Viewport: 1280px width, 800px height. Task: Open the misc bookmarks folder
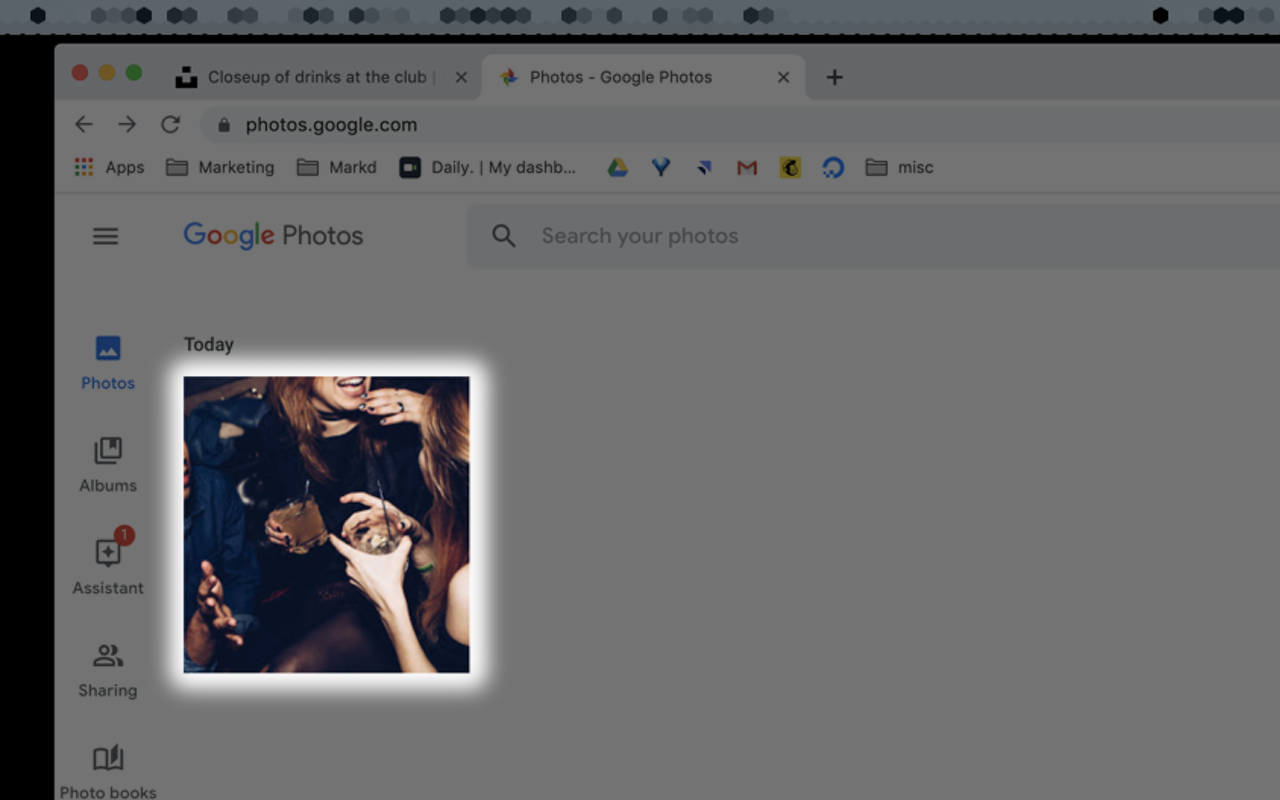(899, 167)
